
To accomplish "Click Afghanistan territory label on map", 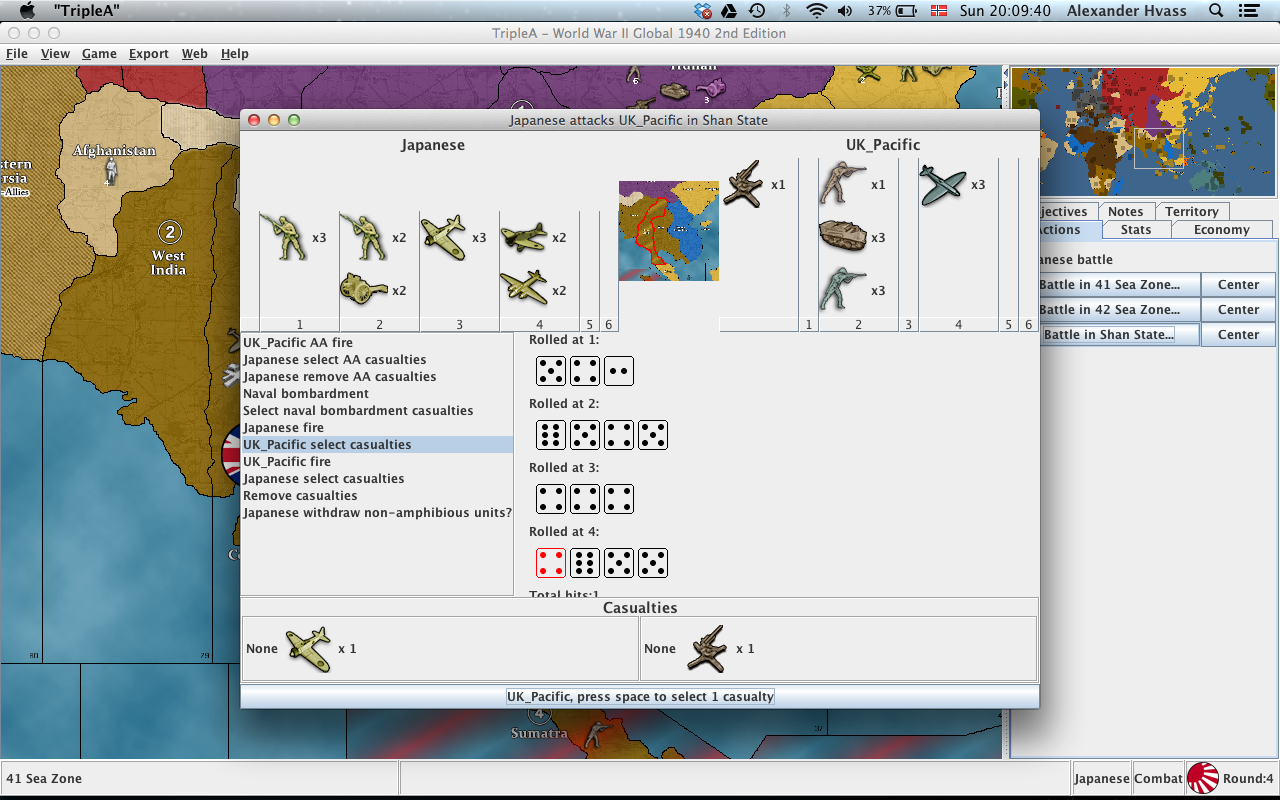I will [x=114, y=151].
